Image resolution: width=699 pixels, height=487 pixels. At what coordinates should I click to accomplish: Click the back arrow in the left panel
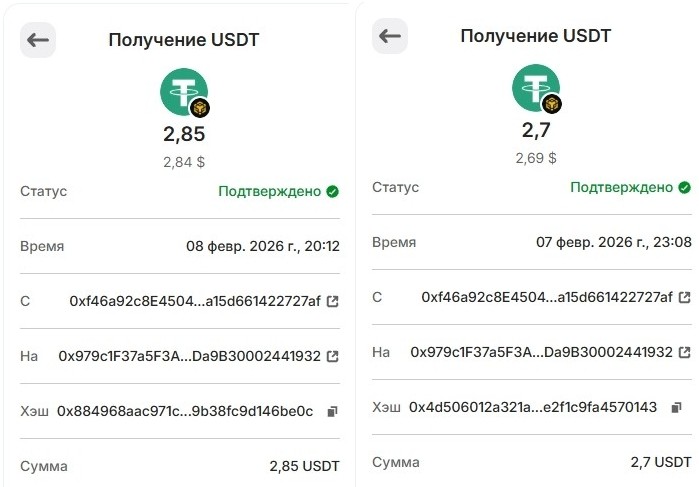38,40
